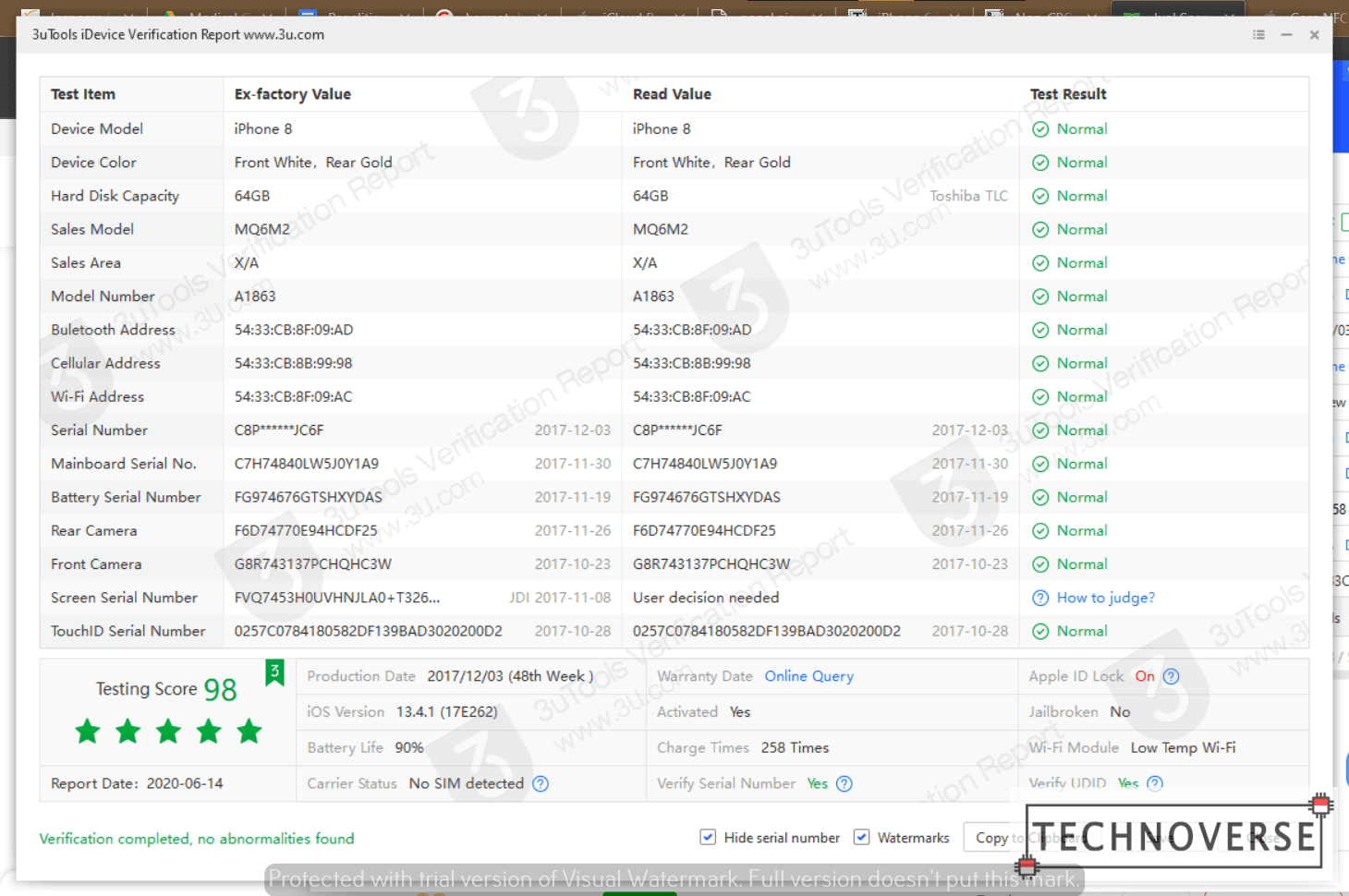
Task: Select ex-factory value MQ6M2 in Sales Model row
Action: click(x=262, y=229)
